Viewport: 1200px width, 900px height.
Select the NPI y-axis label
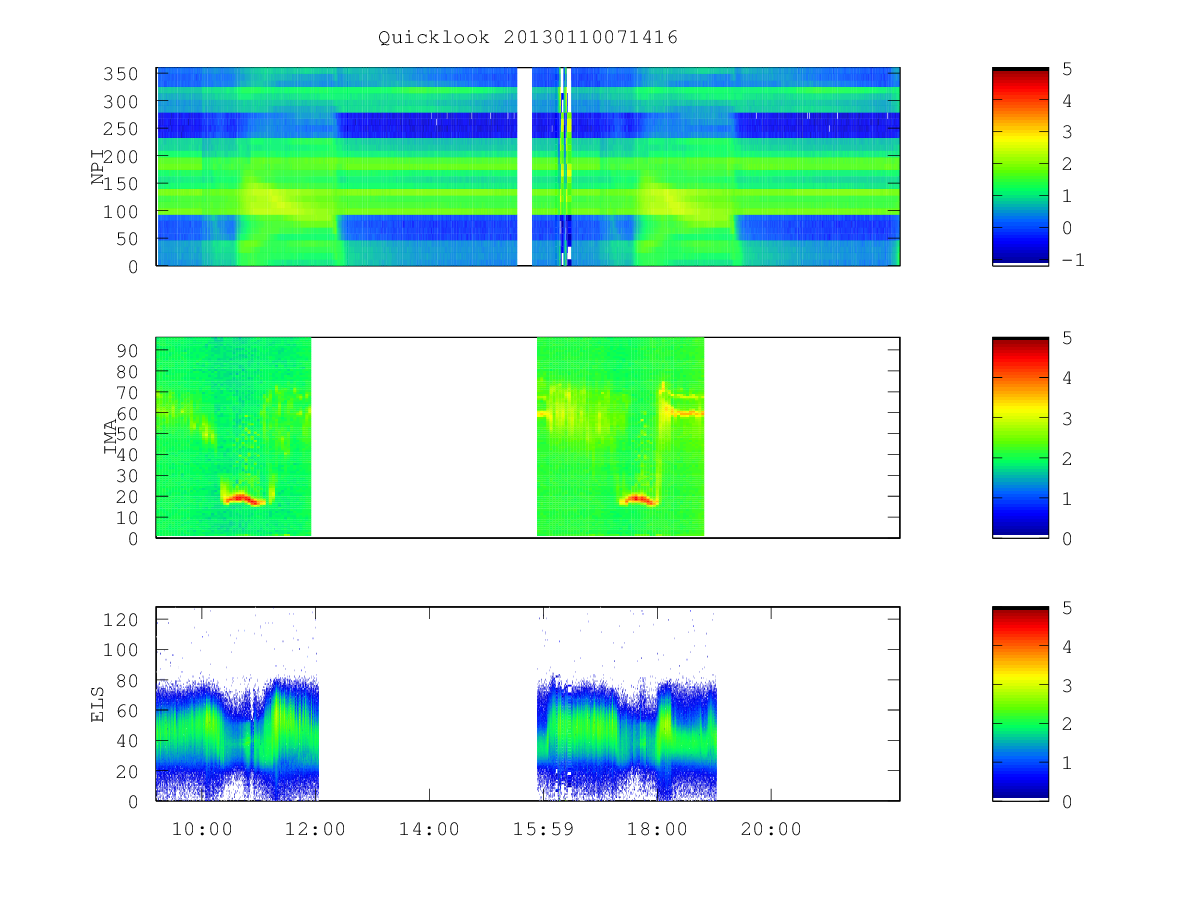(98, 167)
